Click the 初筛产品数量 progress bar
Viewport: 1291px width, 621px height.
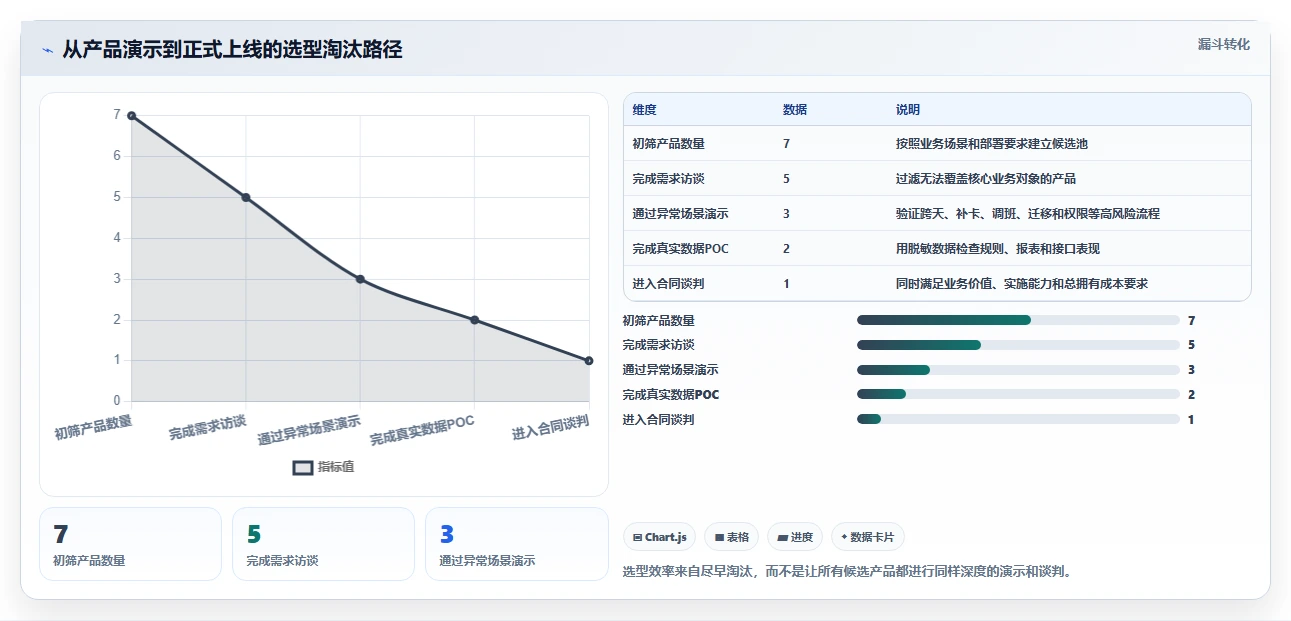point(1018,320)
